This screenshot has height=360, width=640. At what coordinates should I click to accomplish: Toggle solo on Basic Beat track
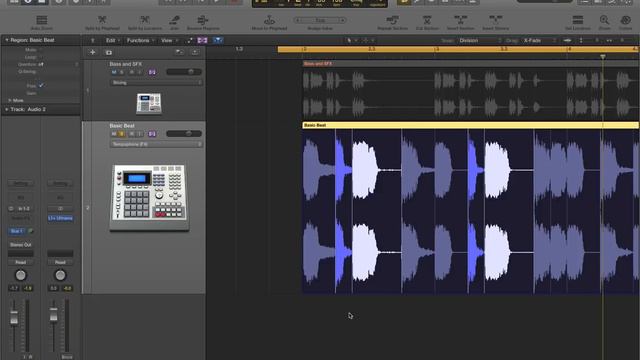tap(121, 134)
